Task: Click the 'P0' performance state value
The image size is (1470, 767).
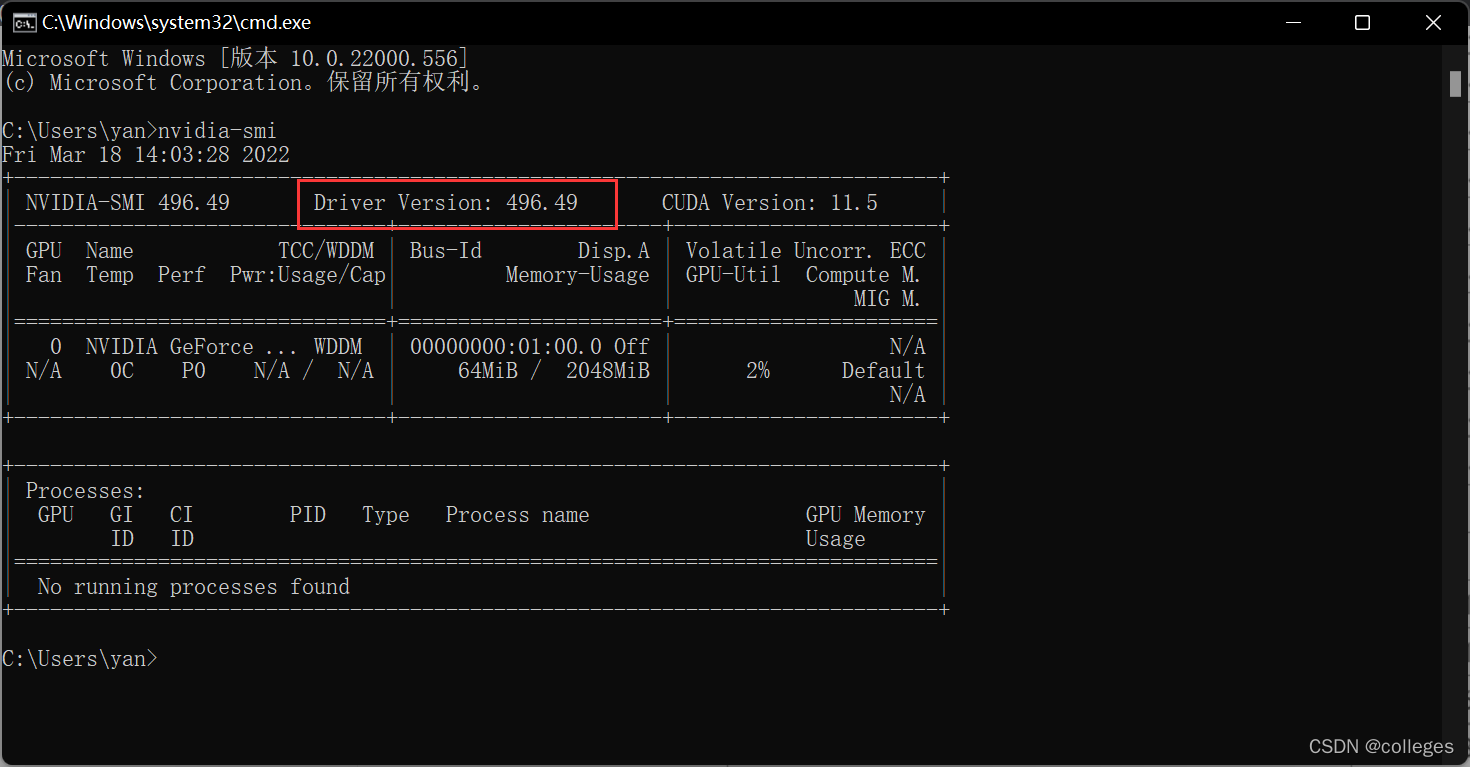Action: coord(194,371)
